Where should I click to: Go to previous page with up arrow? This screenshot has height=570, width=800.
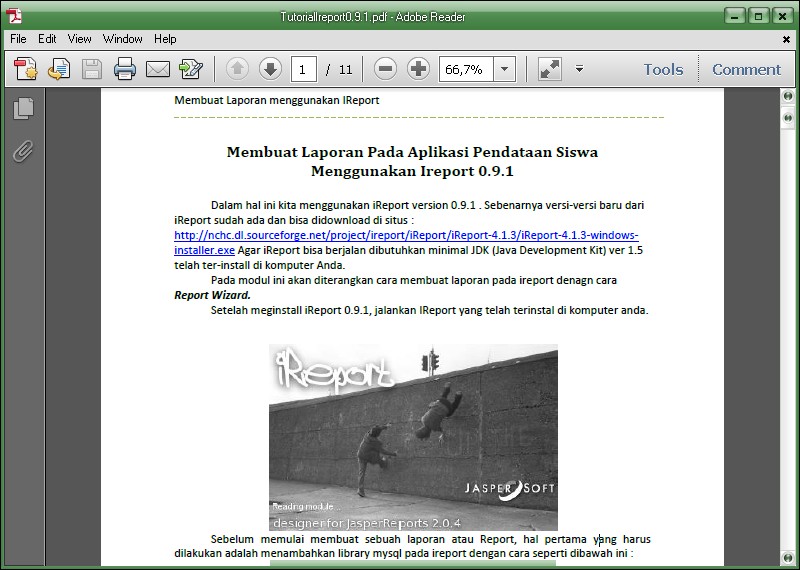click(237, 69)
